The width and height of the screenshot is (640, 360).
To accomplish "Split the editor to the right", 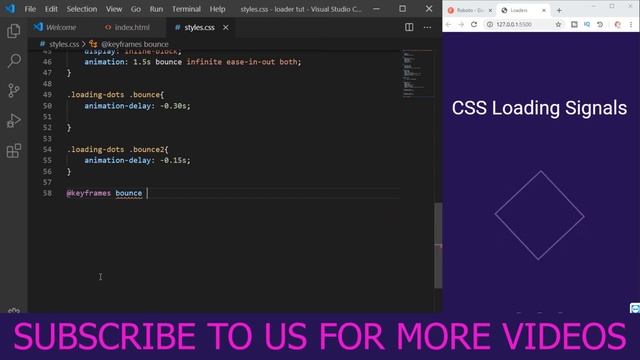I will point(409,27).
